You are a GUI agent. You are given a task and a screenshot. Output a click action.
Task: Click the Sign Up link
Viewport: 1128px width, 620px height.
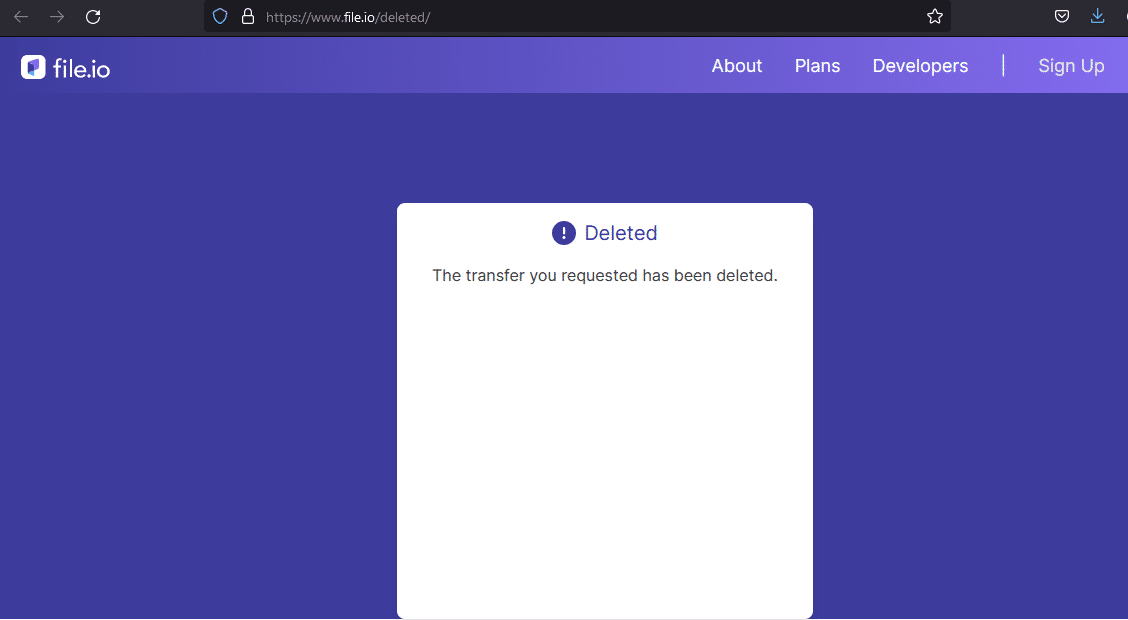[x=1071, y=65]
